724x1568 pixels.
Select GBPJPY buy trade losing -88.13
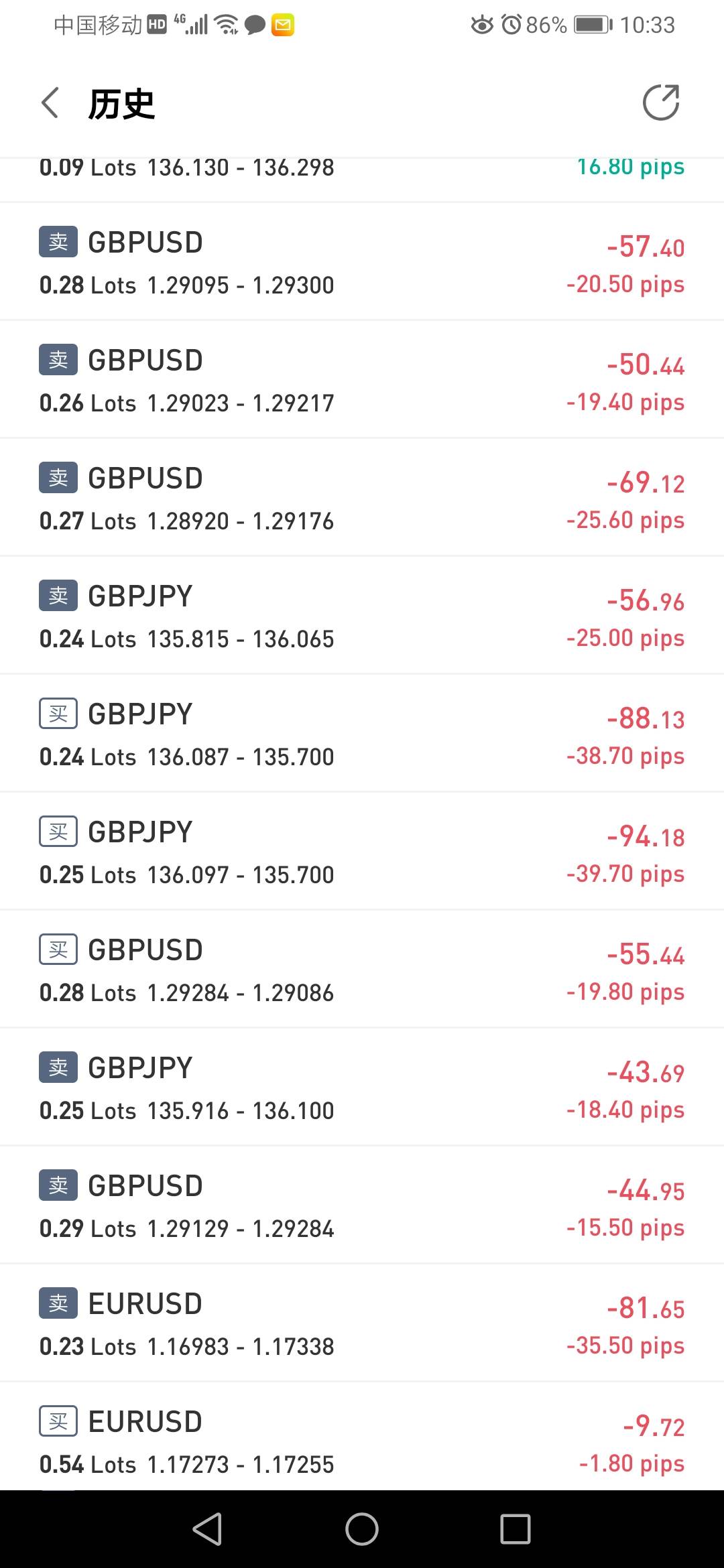[362, 734]
